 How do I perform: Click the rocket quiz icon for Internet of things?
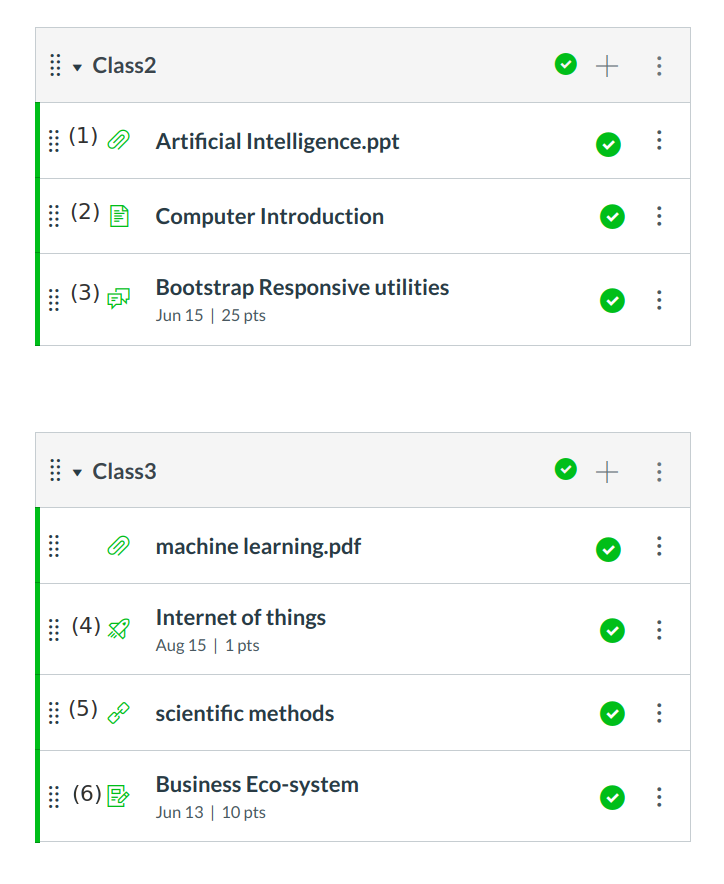[118, 629]
